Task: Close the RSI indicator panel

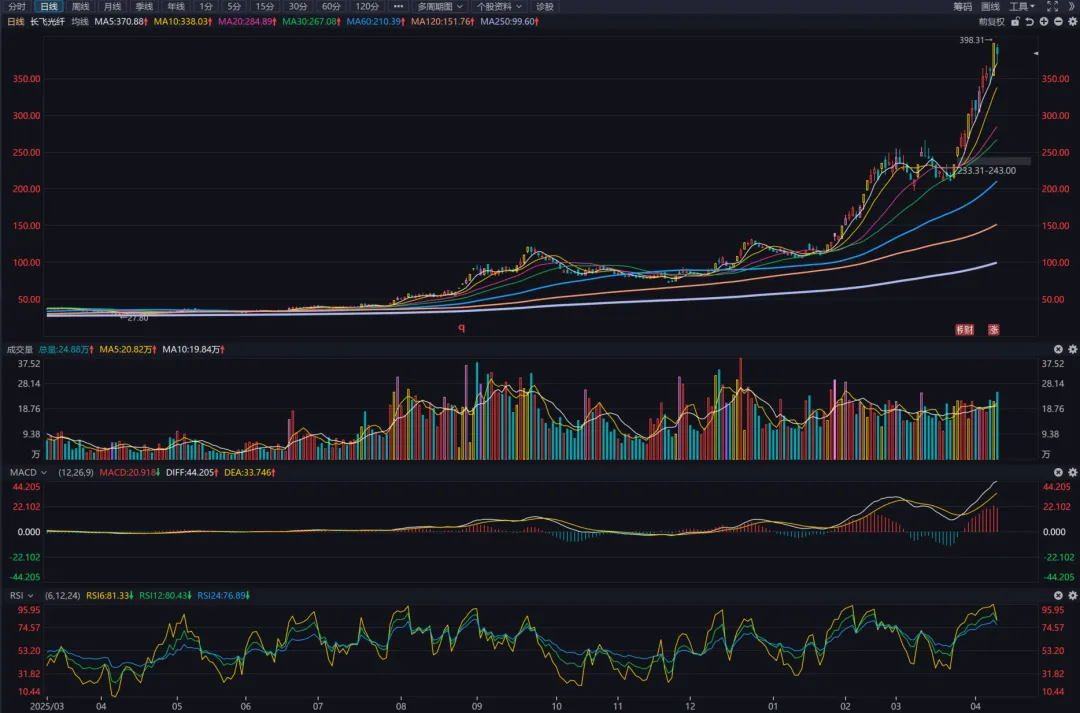Action: coord(1058,595)
